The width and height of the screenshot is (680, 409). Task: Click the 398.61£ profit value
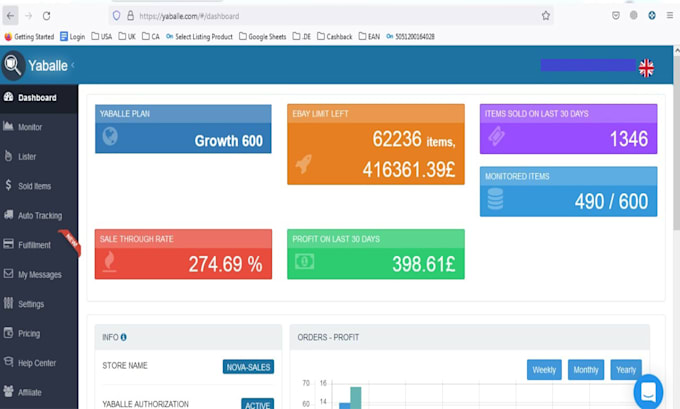[x=424, y=264]
